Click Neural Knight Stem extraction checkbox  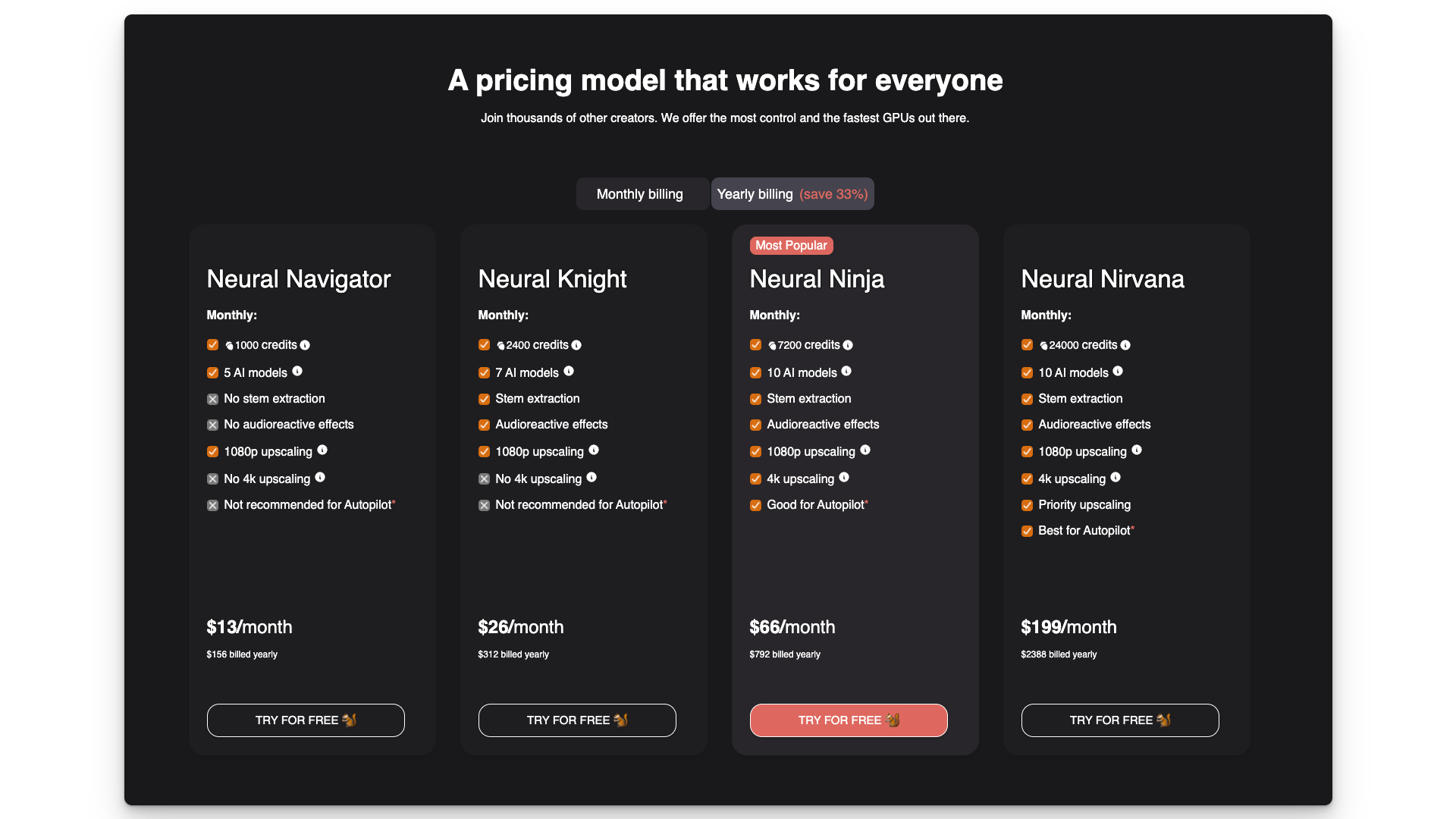click(x=484, y=399)
